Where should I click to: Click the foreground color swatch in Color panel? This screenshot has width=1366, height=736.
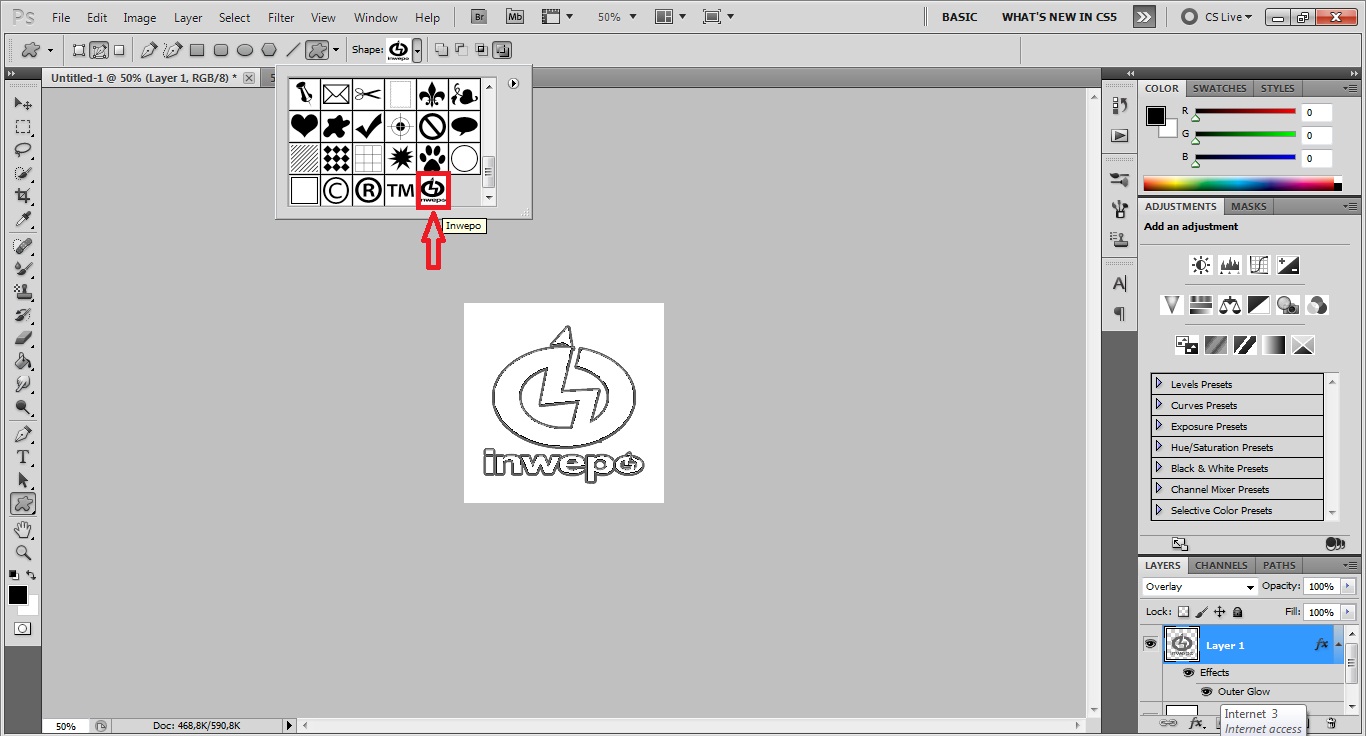coord(1156,115)
